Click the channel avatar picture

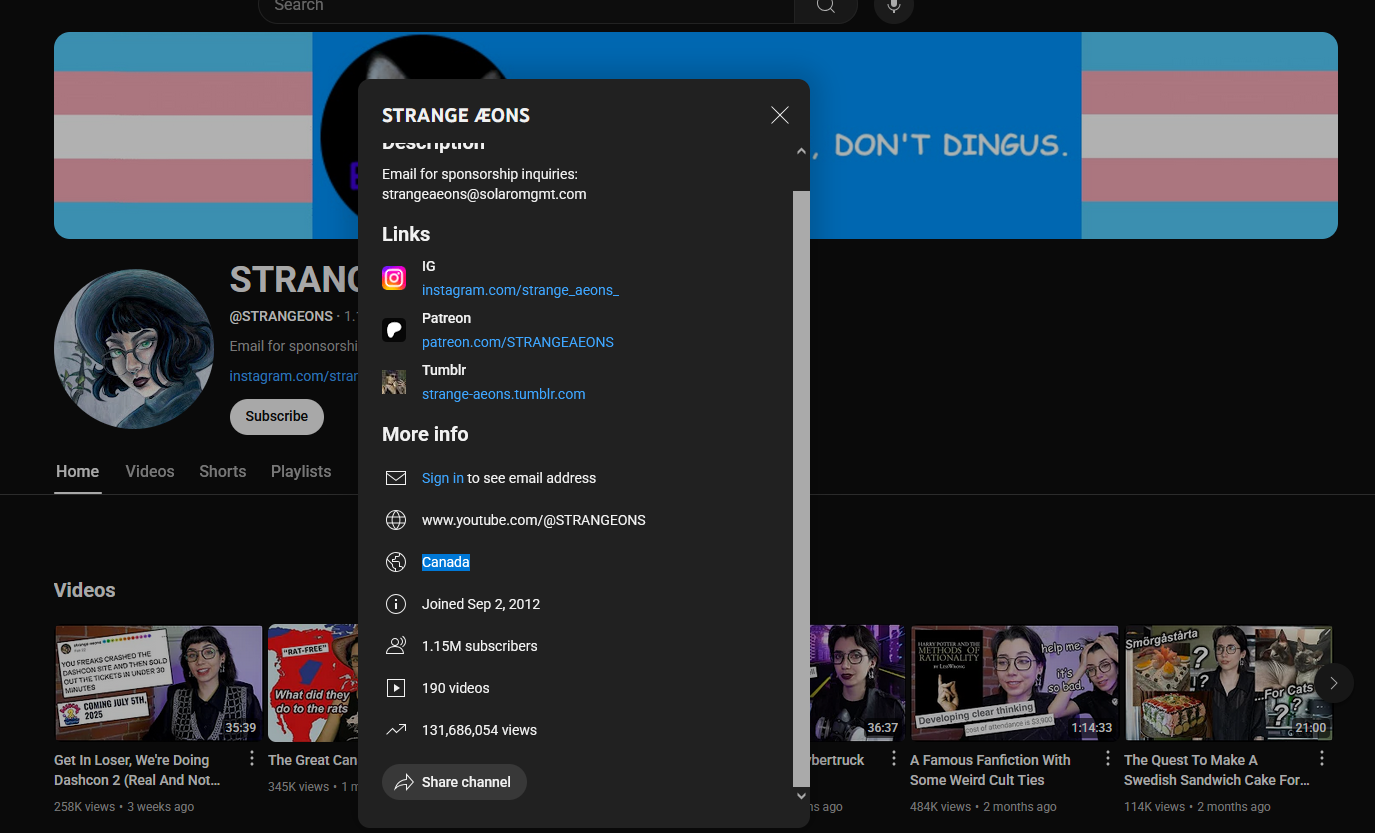pyautogui.click(x=134, y=349)
